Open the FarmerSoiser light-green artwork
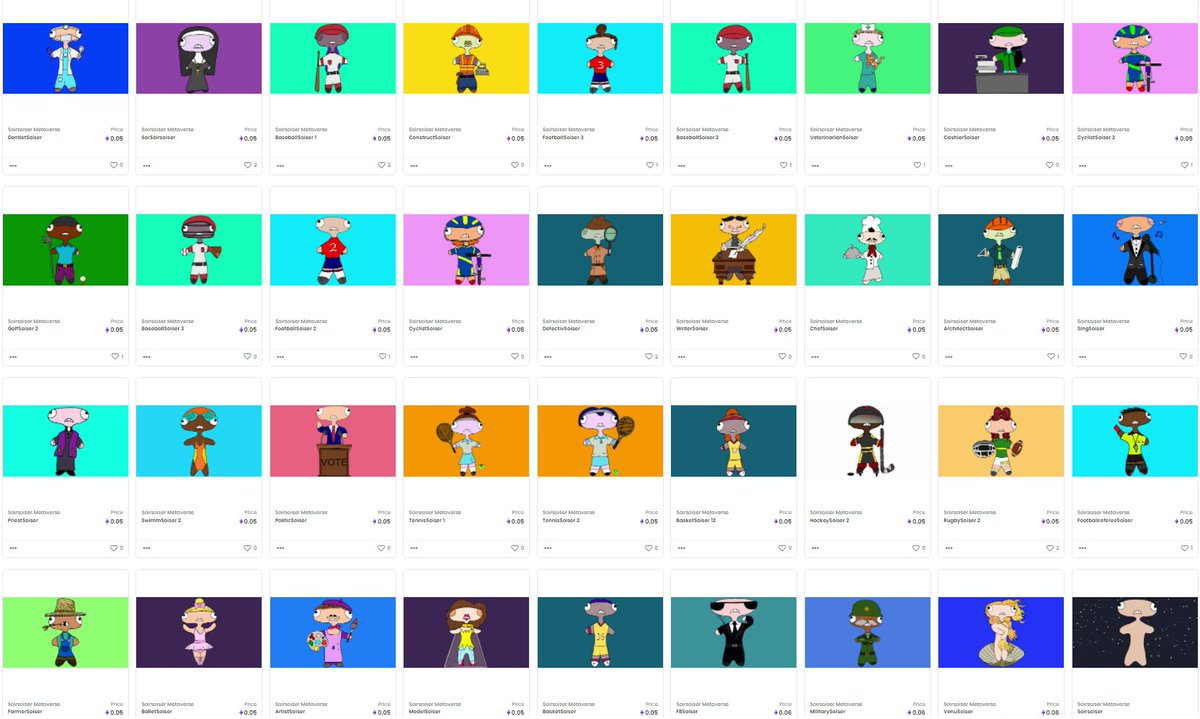This screenshot has width=1200, height=719. (x=66, y=633)
